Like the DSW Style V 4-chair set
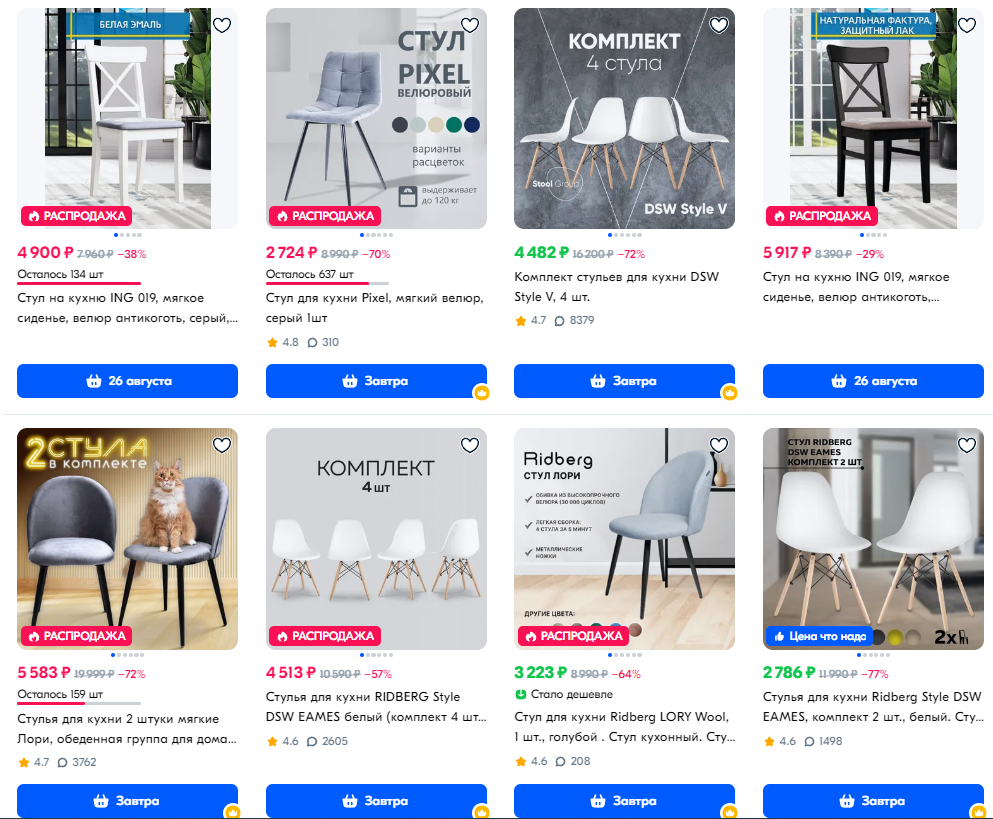The width and height of the screenshot is (993, 819). (x=718, y=25)
